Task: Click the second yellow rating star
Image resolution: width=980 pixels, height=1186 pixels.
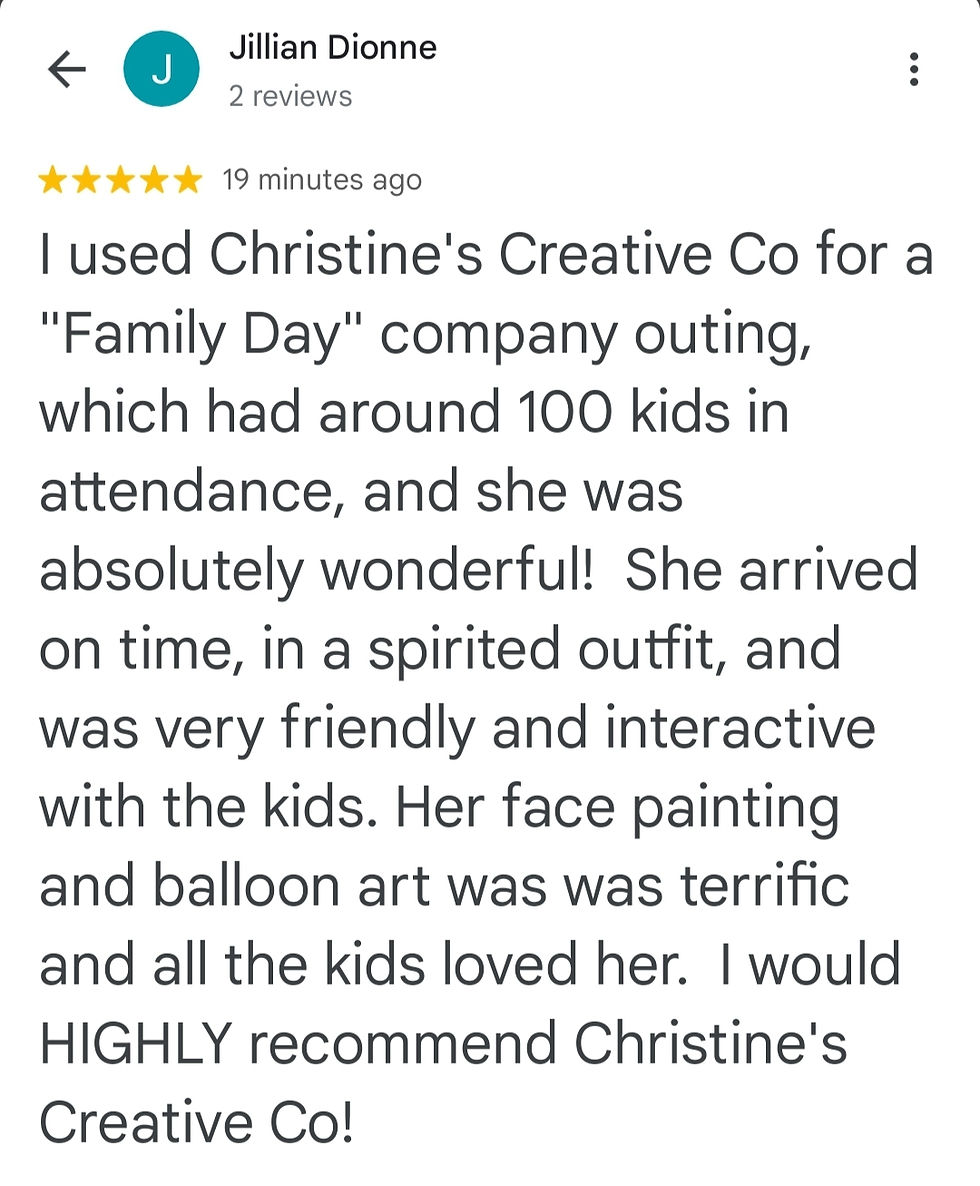Action: [86, 181]
